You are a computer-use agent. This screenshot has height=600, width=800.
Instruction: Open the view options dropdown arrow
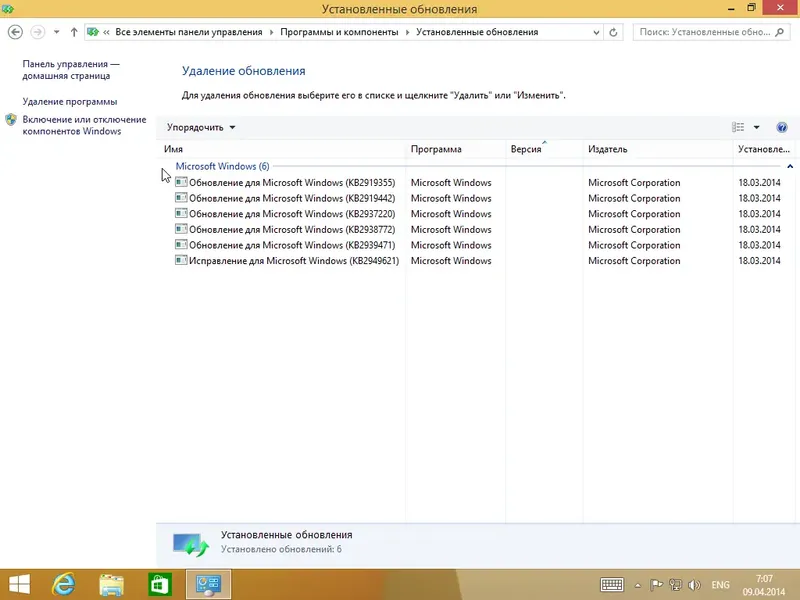(x=757, y=127)
